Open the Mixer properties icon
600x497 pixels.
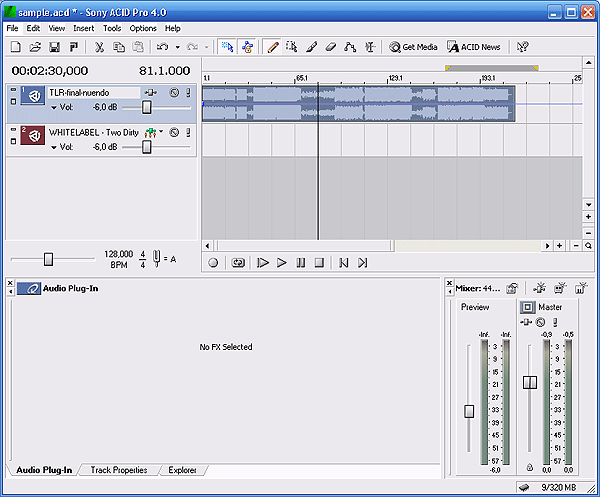tap(511, 288)
